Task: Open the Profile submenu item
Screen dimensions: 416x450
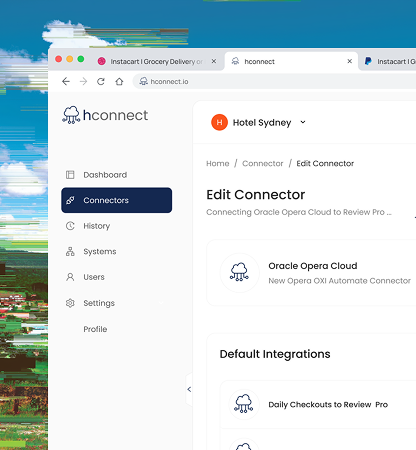Action: [95, 329]
